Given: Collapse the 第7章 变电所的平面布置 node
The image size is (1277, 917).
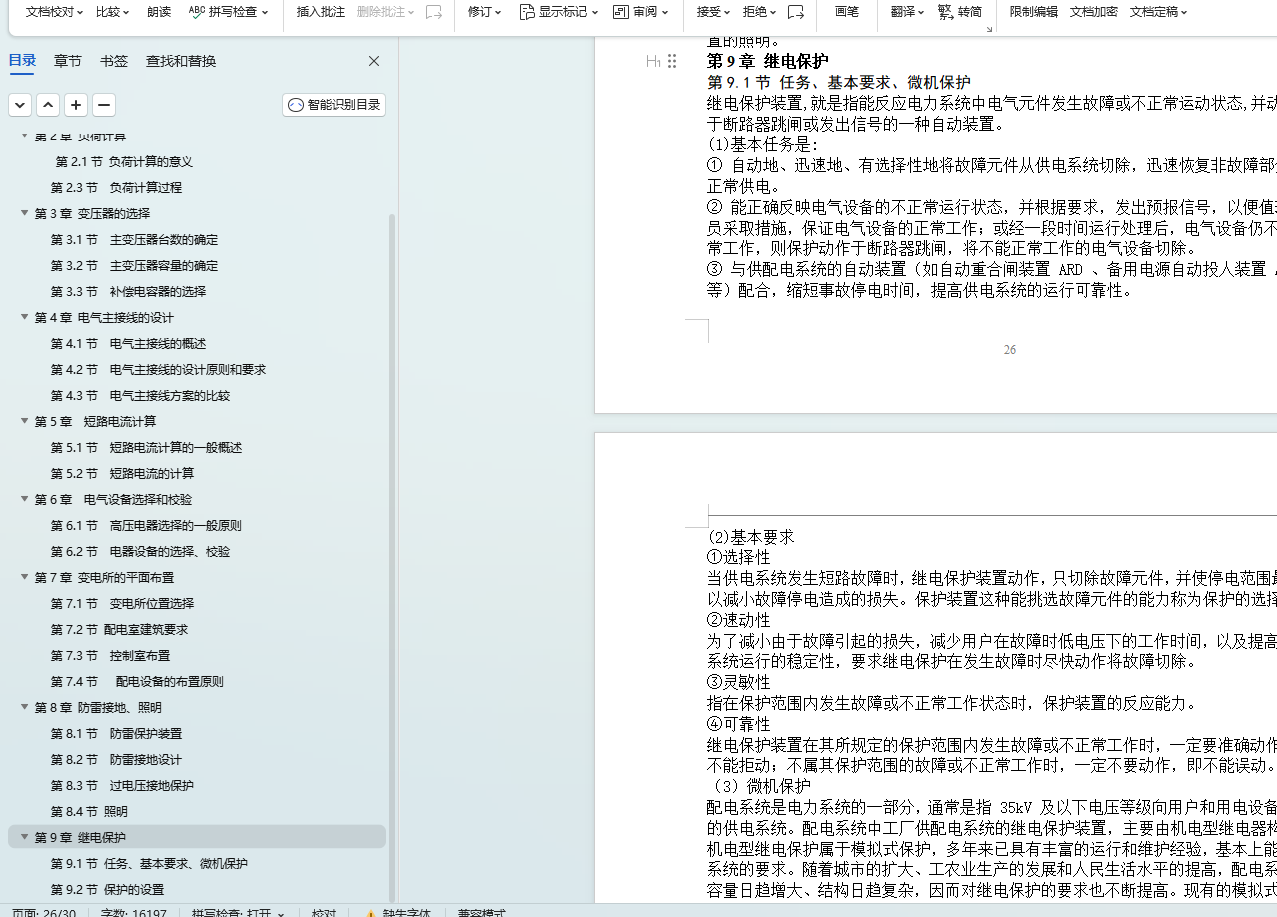Looking at the screenshot, I should coord(25,577).
